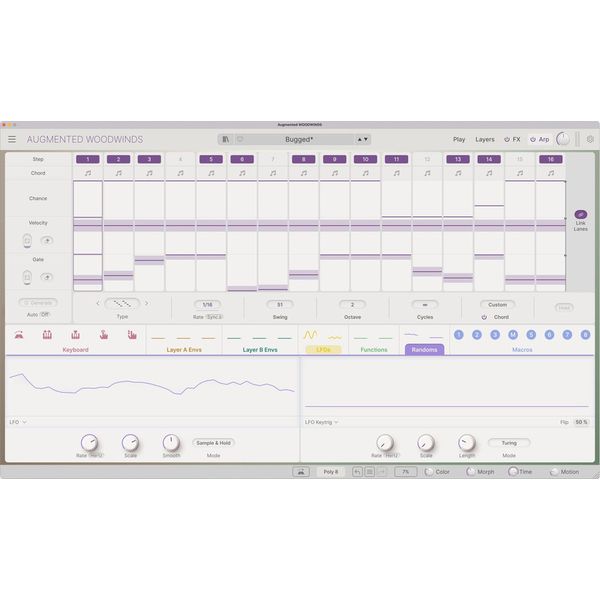Image resolution: width=600 pixels, height=600 pixels.
Task: Select Macro M circle
Action: [513, 335]
